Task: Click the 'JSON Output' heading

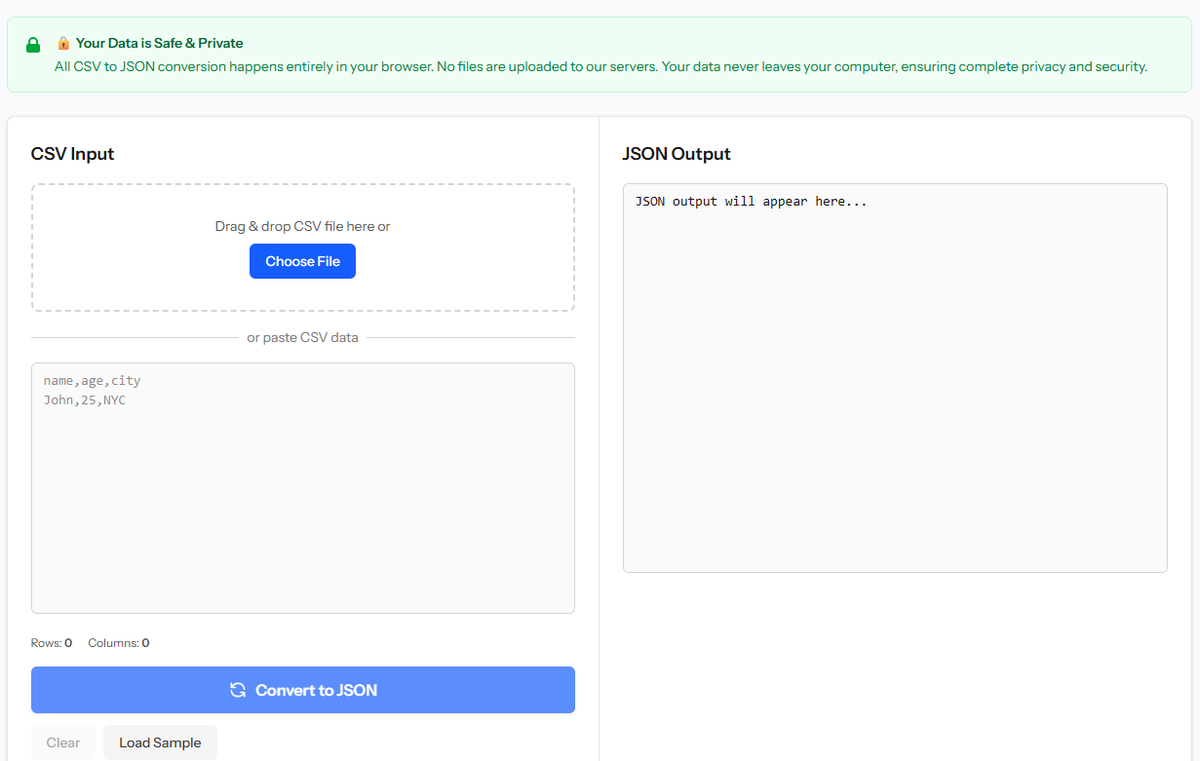Action: click(677, 154)
